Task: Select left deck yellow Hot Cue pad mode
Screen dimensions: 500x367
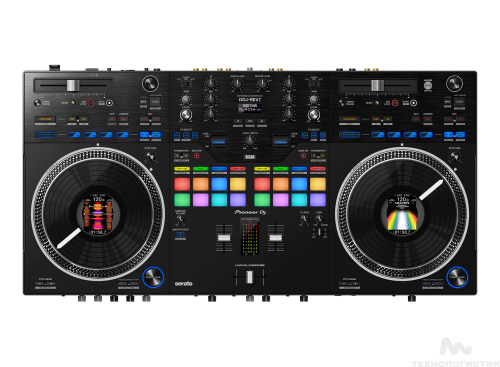Action: (182, 169)
